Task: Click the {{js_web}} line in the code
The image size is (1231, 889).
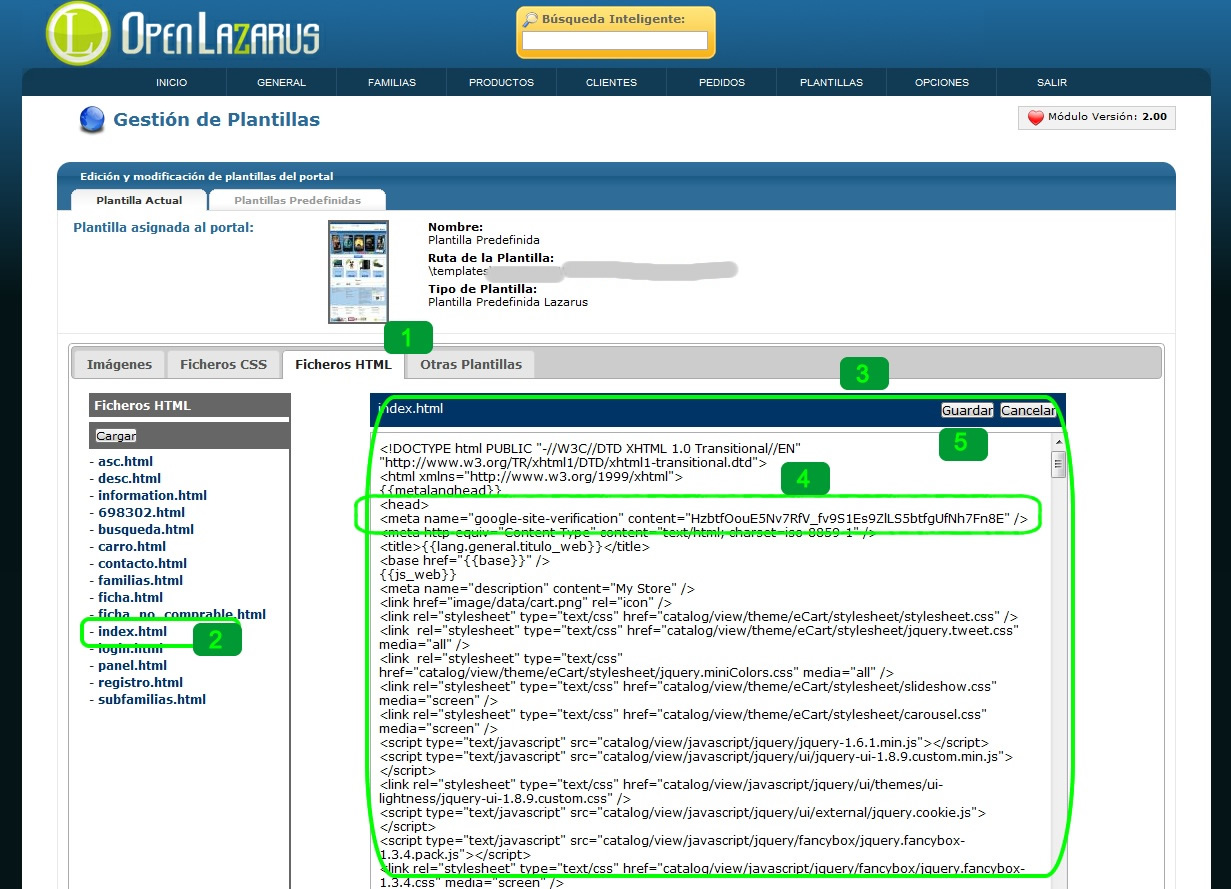Action: (x=418, y=576)
